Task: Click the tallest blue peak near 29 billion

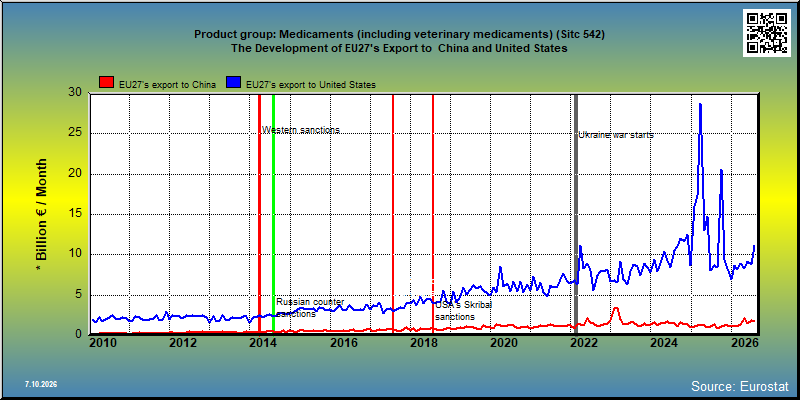Action: click(700, 105)
